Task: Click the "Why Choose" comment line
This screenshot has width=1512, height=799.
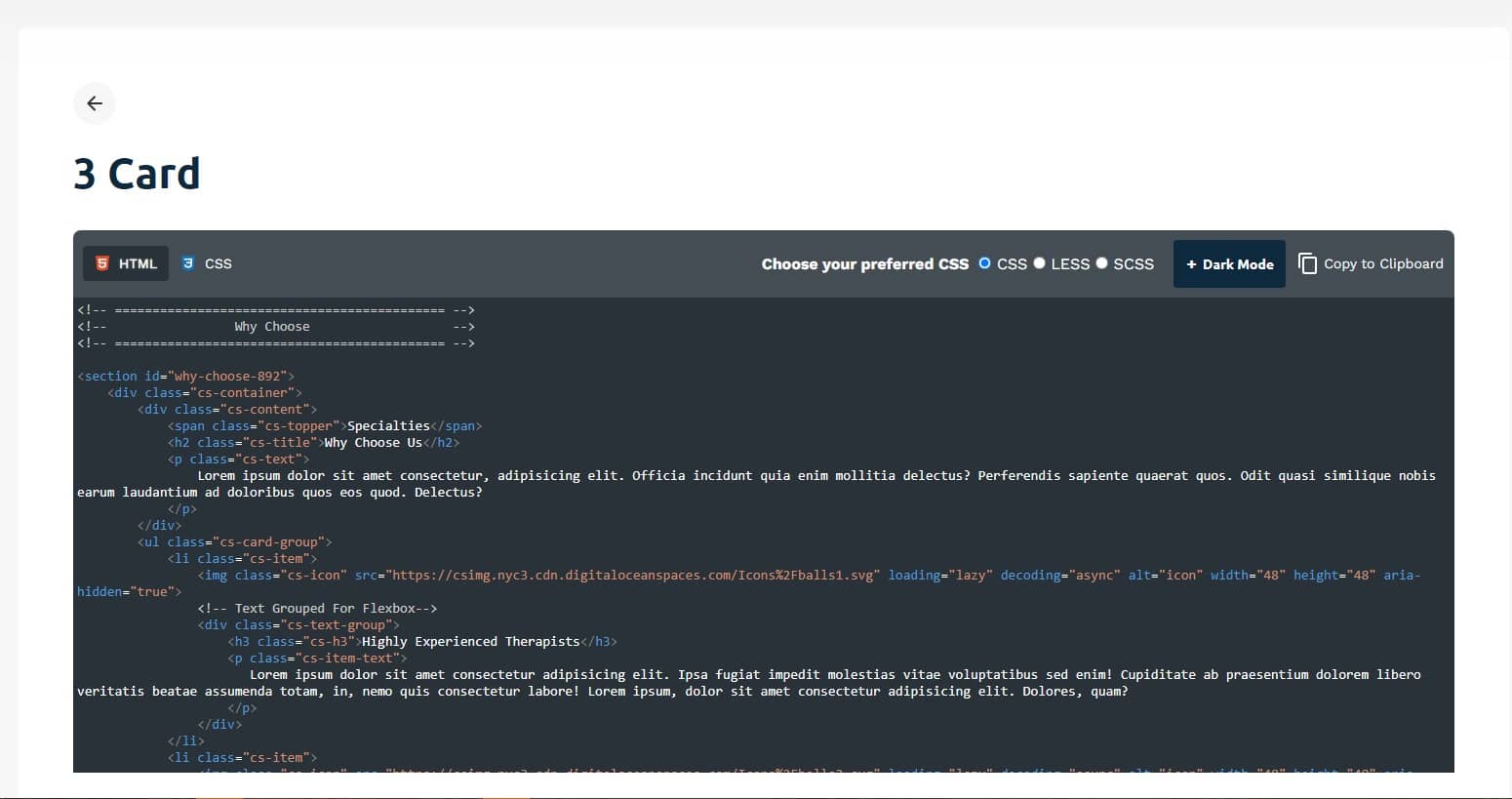Action: click(276, 327)
